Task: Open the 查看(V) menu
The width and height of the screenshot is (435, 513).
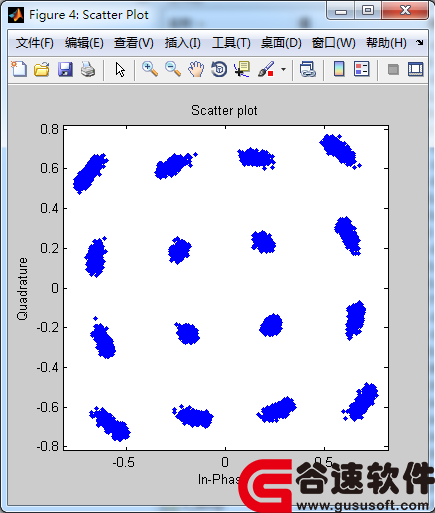Action: (x=134, y=43)
